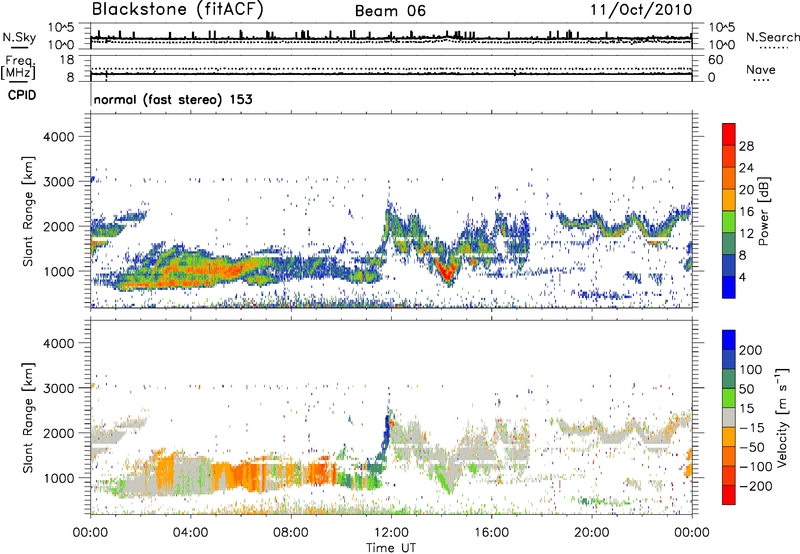Click the "-200" velocity colorbar label
The height and width of the screenshot is (554, 800).
755,486
